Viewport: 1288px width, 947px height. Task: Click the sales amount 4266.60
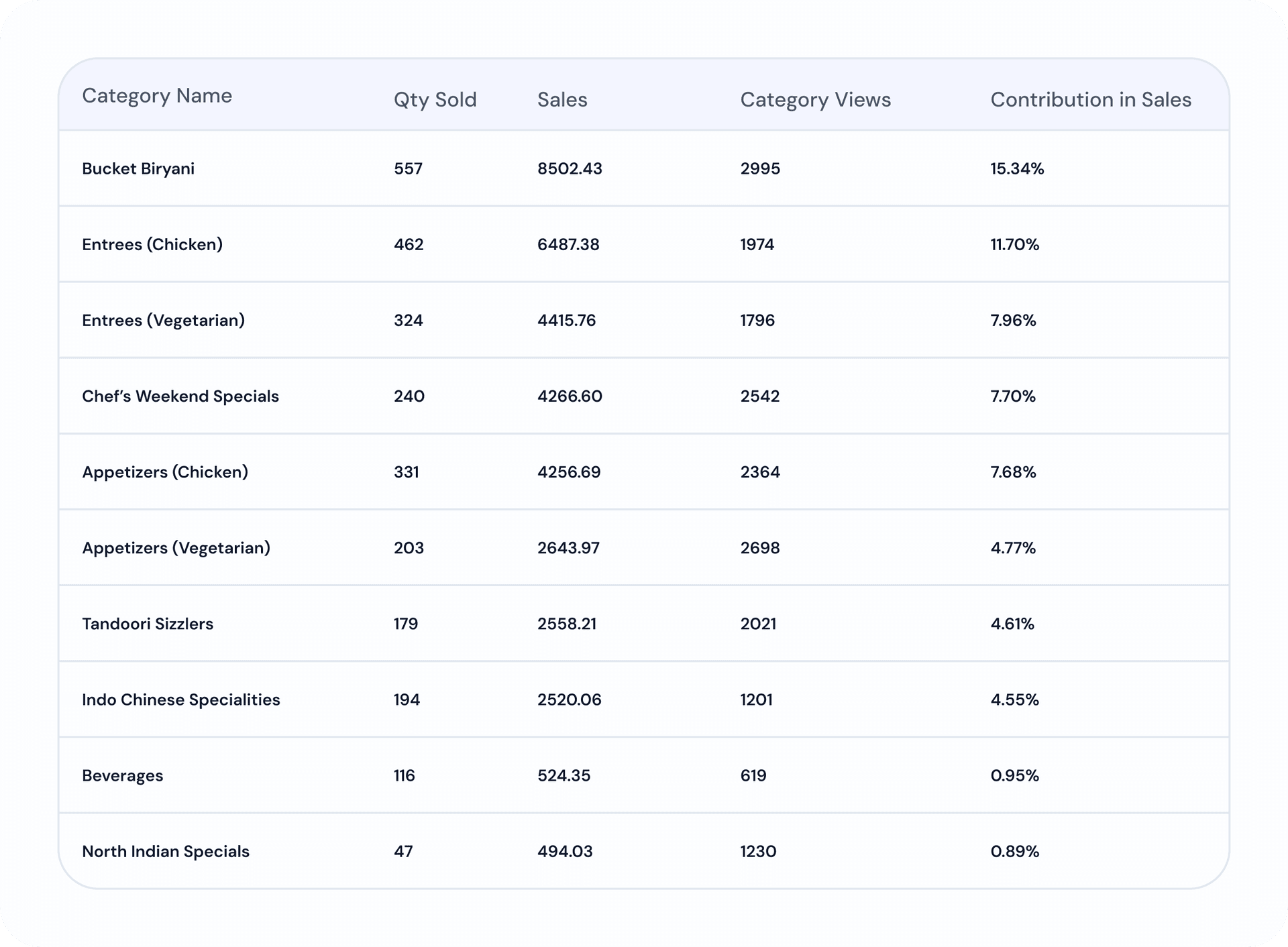pyautogui.click(x=570, y=396)
